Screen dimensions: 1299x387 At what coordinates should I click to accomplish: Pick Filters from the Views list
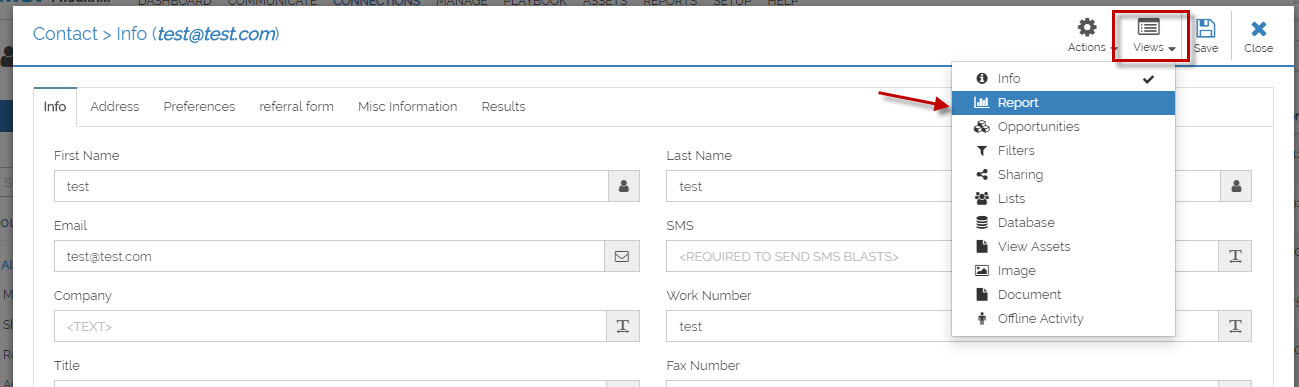click(x=1063, y=151)
